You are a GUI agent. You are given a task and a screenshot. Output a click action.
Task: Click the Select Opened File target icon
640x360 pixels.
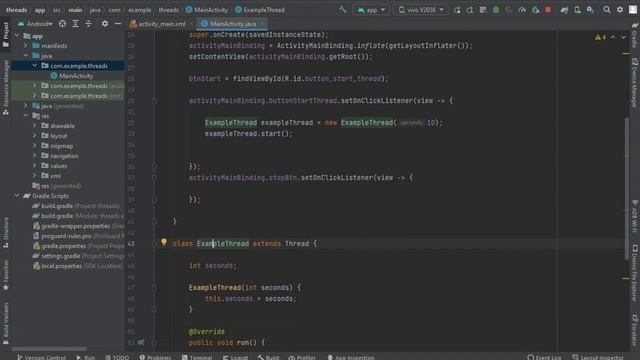(x=62, y=24)
